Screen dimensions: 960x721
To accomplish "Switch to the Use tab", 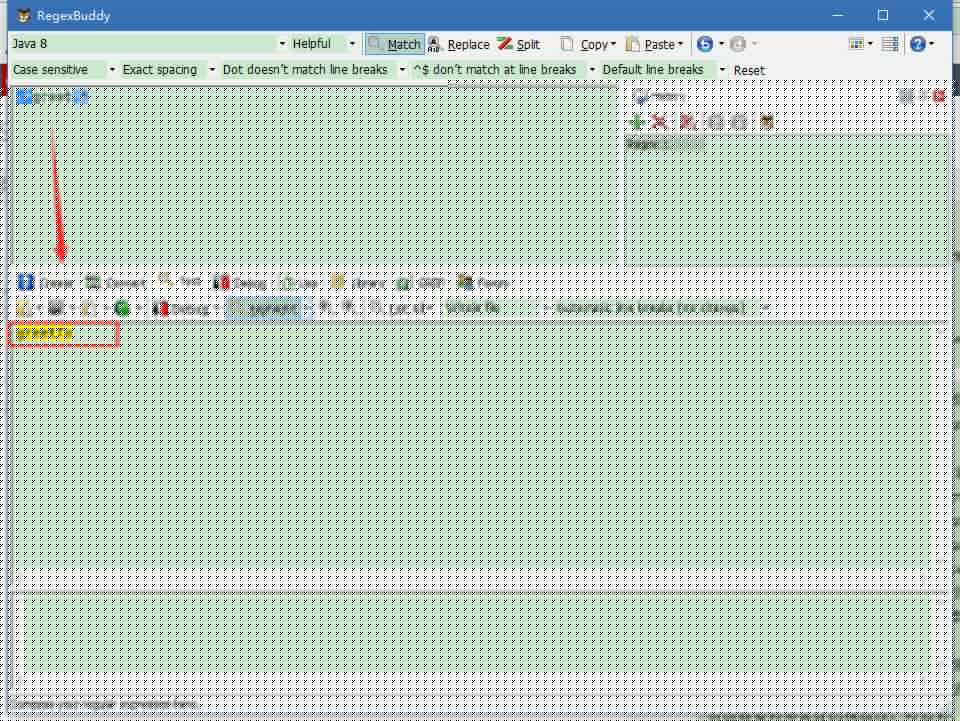I will click(299, 283).
